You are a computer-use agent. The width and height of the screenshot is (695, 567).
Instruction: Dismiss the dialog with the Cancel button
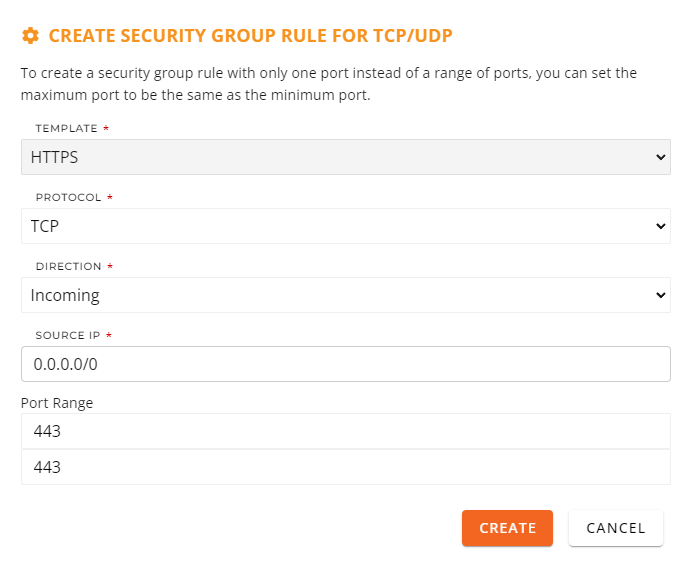[x=616, y=528]
